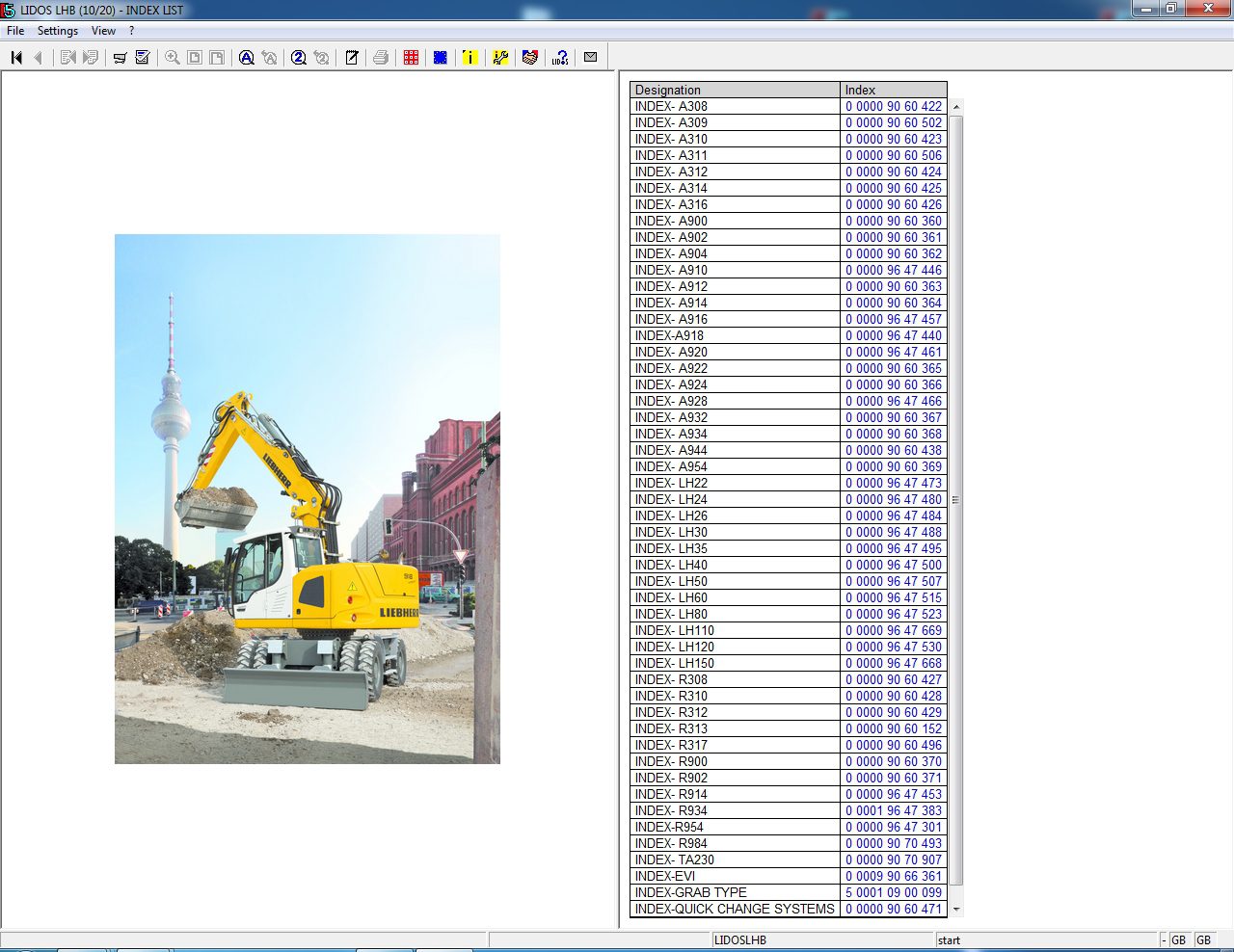Click the envelope mail icon

point(591,57)
